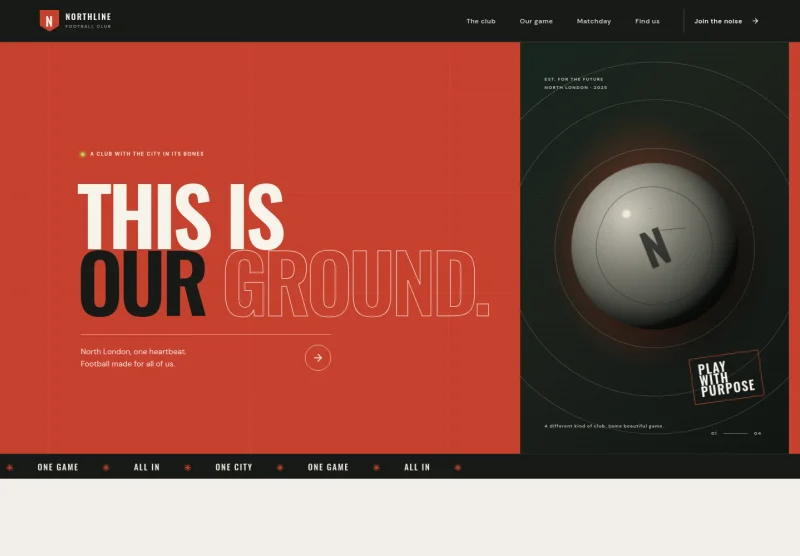Click 'ONE CITY' ticker text
This screenshot has width=800, height=556.
(x=234, y=467)
